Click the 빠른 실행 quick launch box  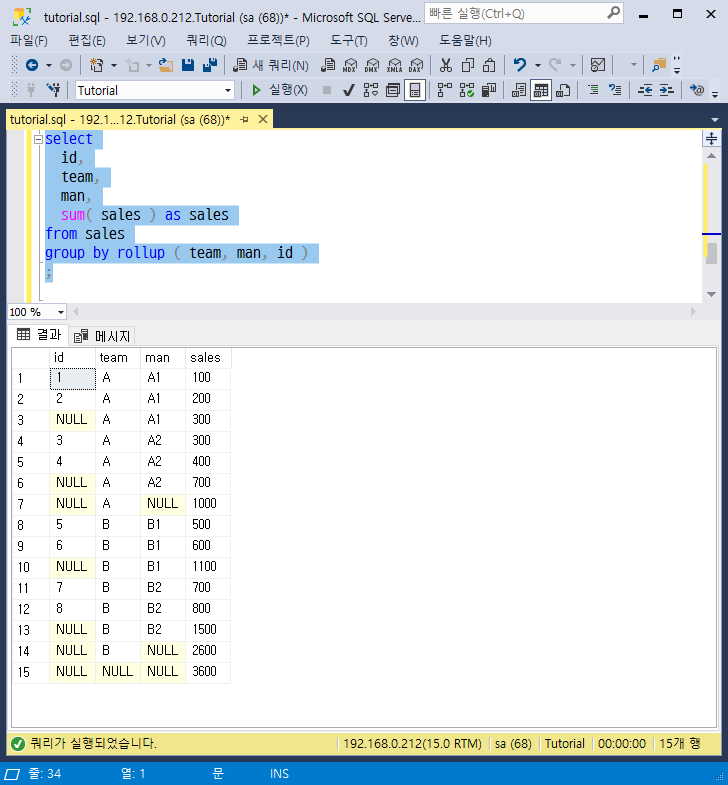tap(524, 14)
